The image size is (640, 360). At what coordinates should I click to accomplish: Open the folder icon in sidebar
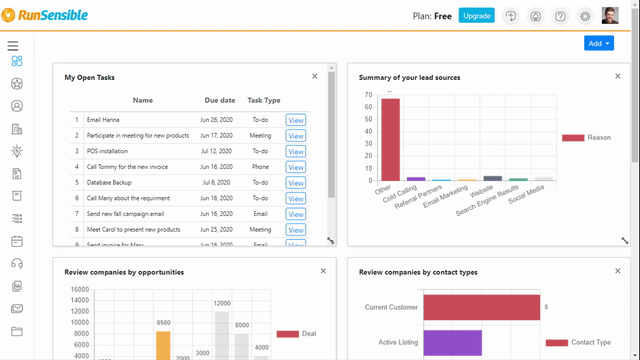[17, 331]
